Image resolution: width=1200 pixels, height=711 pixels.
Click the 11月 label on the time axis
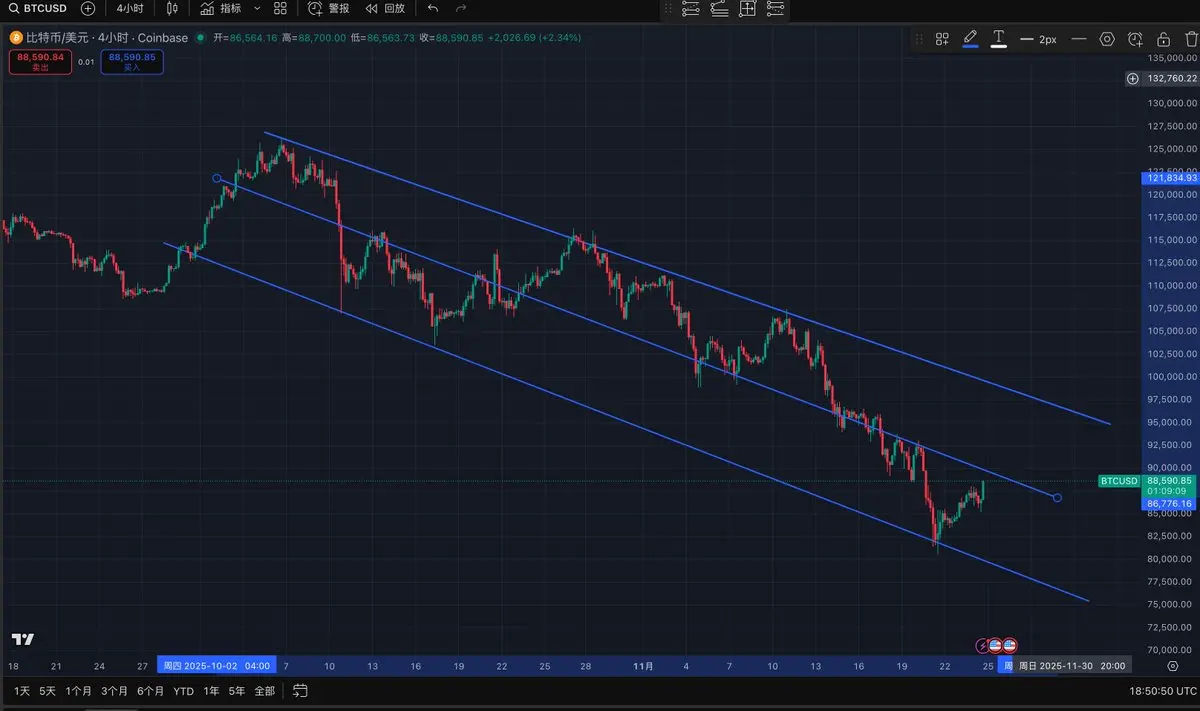(643, 666)
